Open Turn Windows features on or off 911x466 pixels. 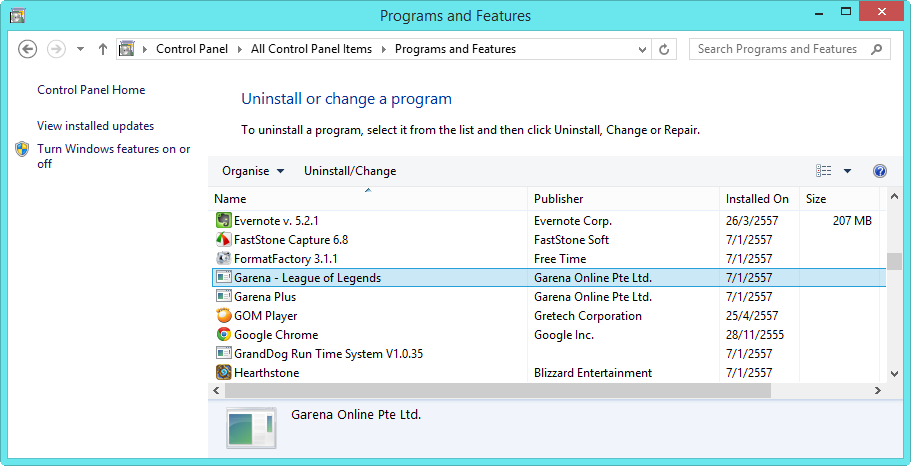click(114, 156)
